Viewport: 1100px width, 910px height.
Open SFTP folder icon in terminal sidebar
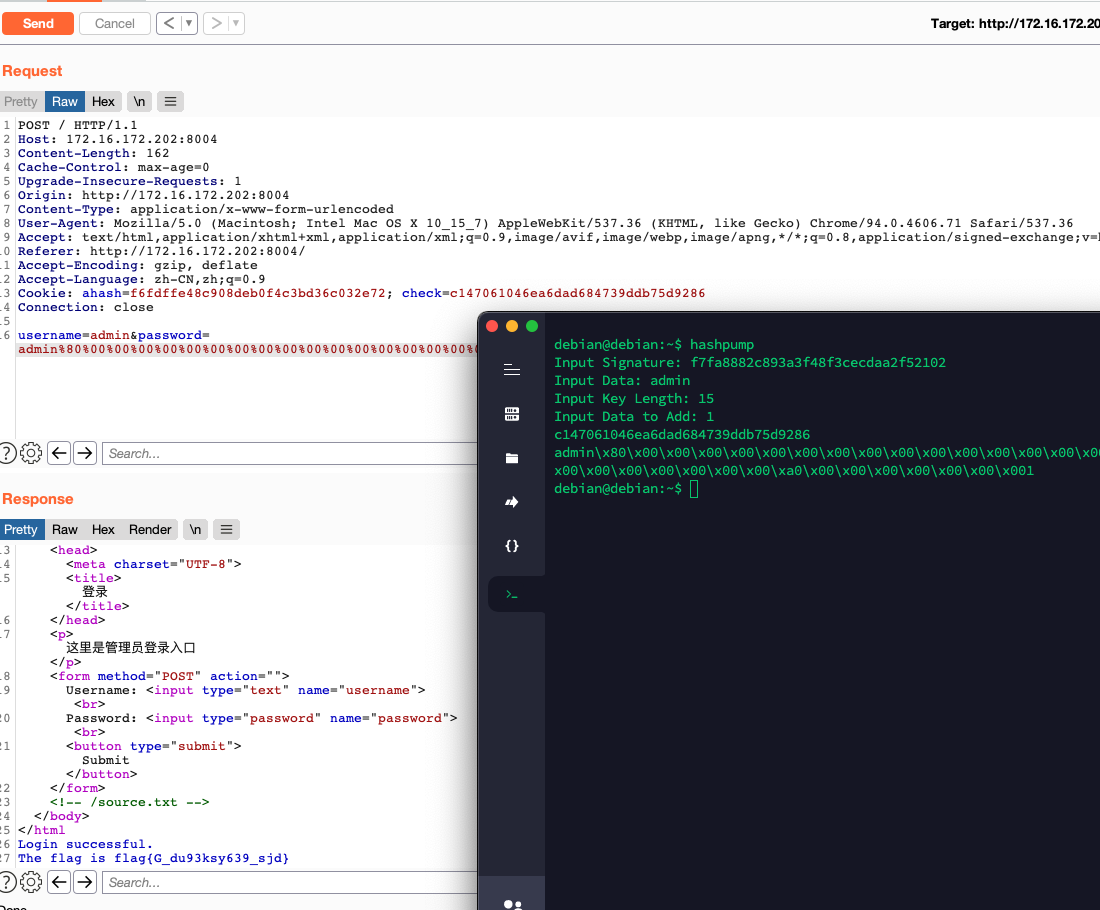pos(512,458)
